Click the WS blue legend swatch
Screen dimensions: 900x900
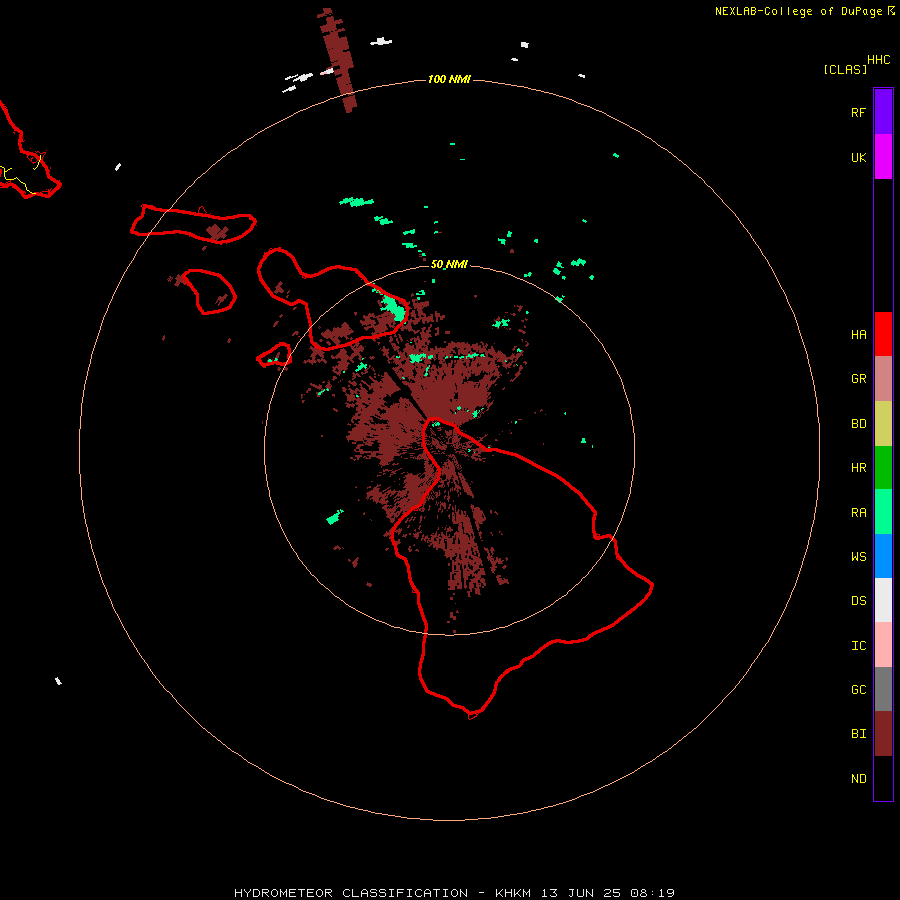click(x=883, y=556)
